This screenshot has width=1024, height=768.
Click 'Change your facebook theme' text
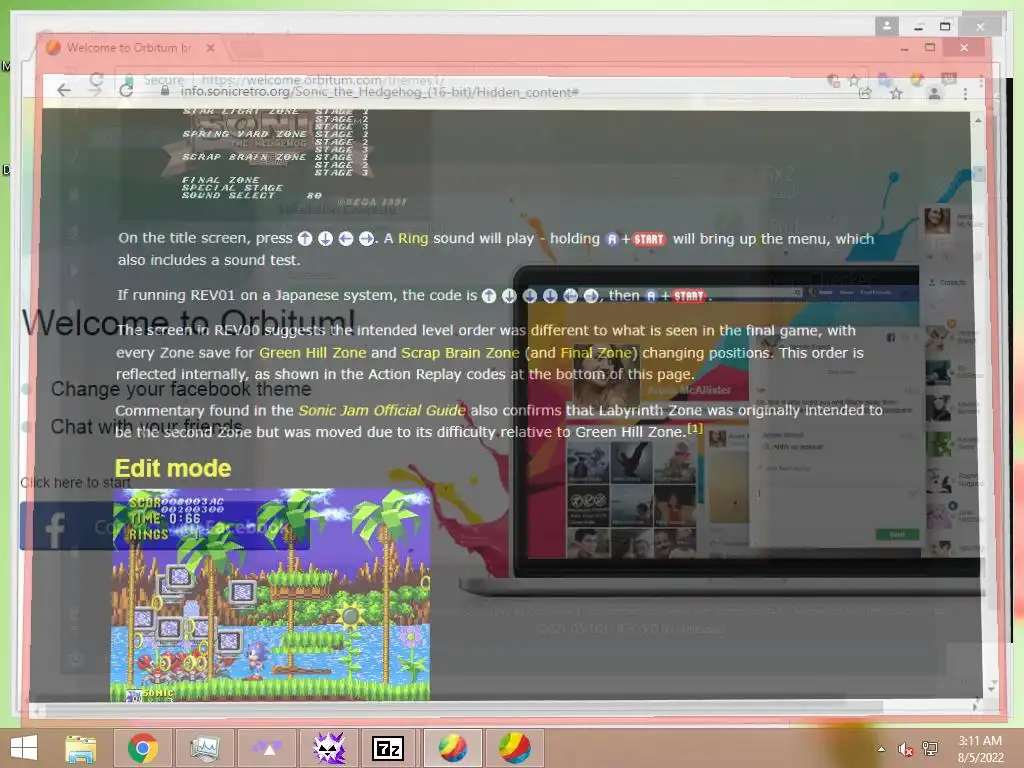[181, 389]
